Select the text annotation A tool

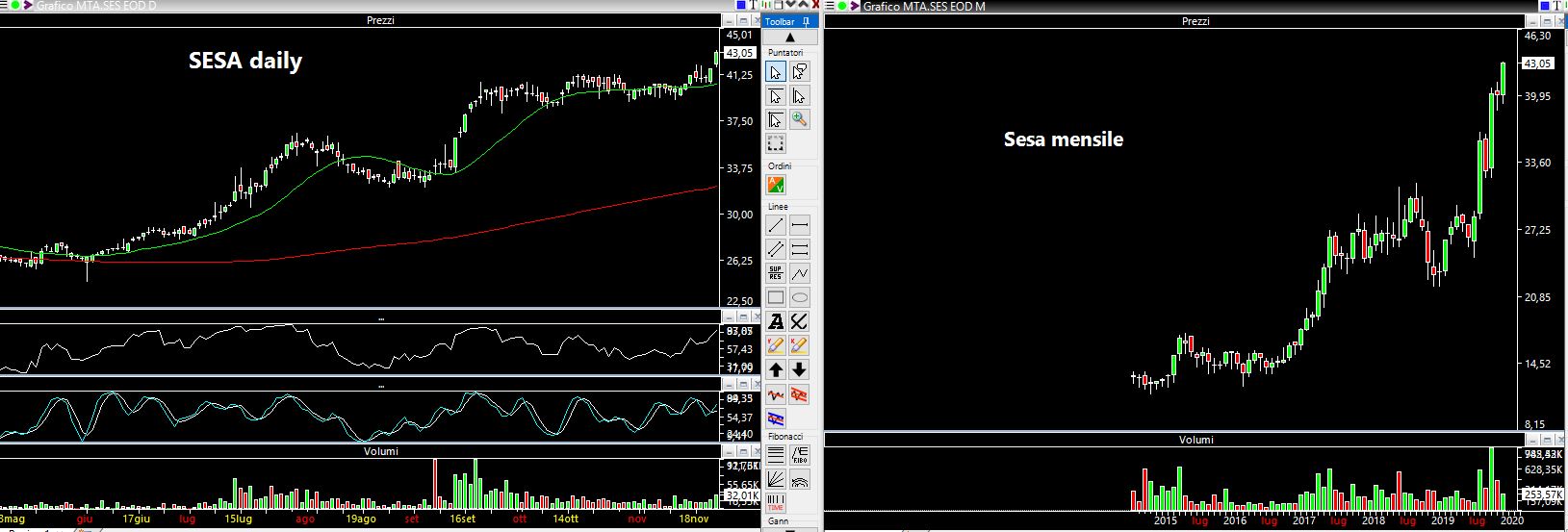point(776,321)
